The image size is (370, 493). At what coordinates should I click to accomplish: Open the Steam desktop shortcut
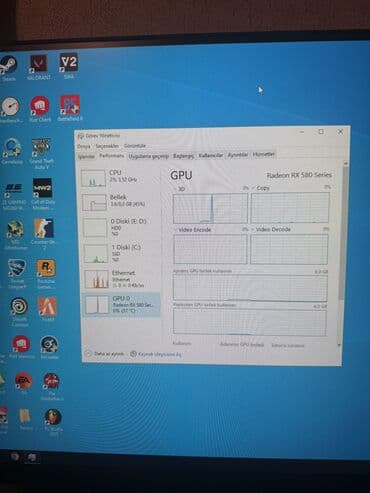click(x=9, y=67)
